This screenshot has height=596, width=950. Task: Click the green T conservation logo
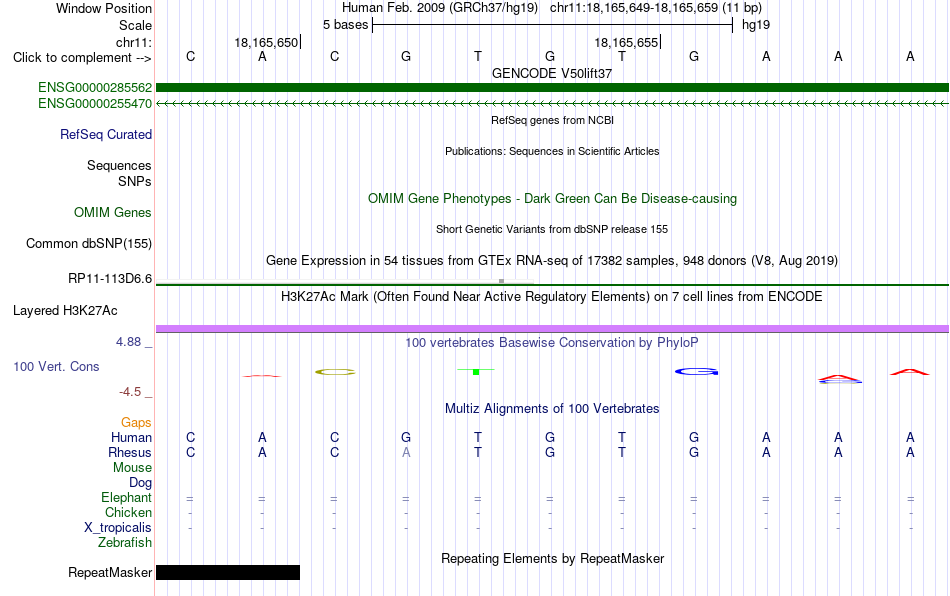click(x=476, y=371)
